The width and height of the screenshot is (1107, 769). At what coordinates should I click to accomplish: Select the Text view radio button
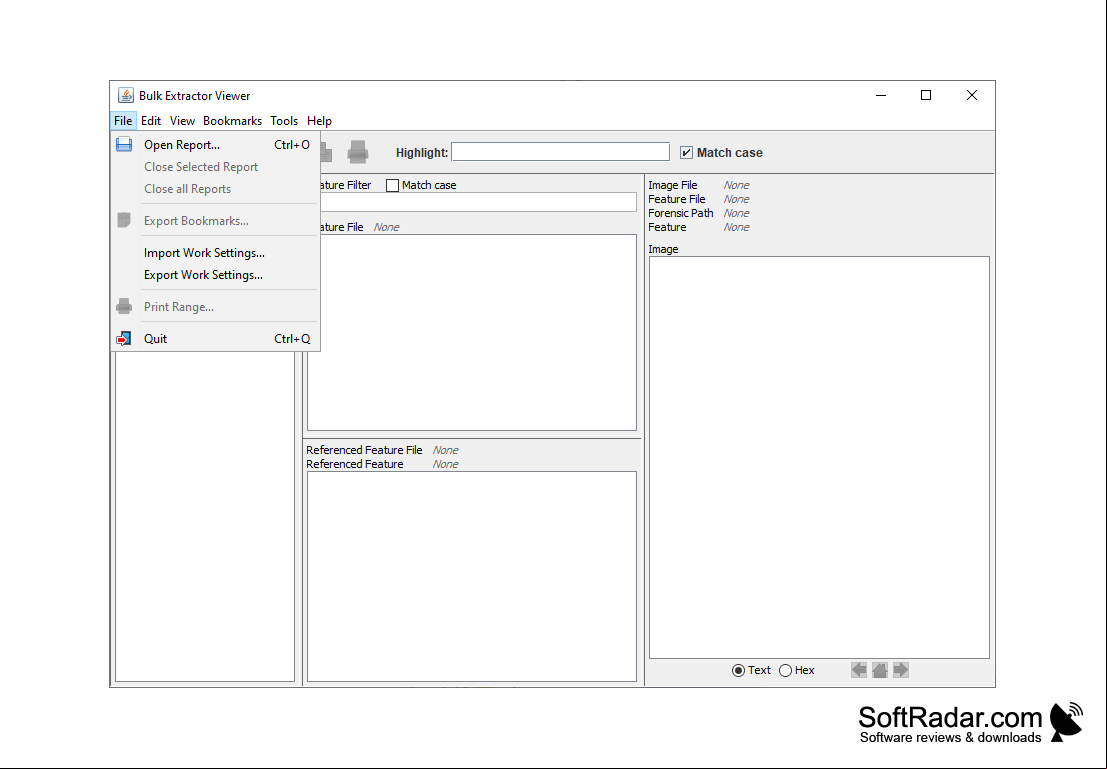tap(738, 670)
